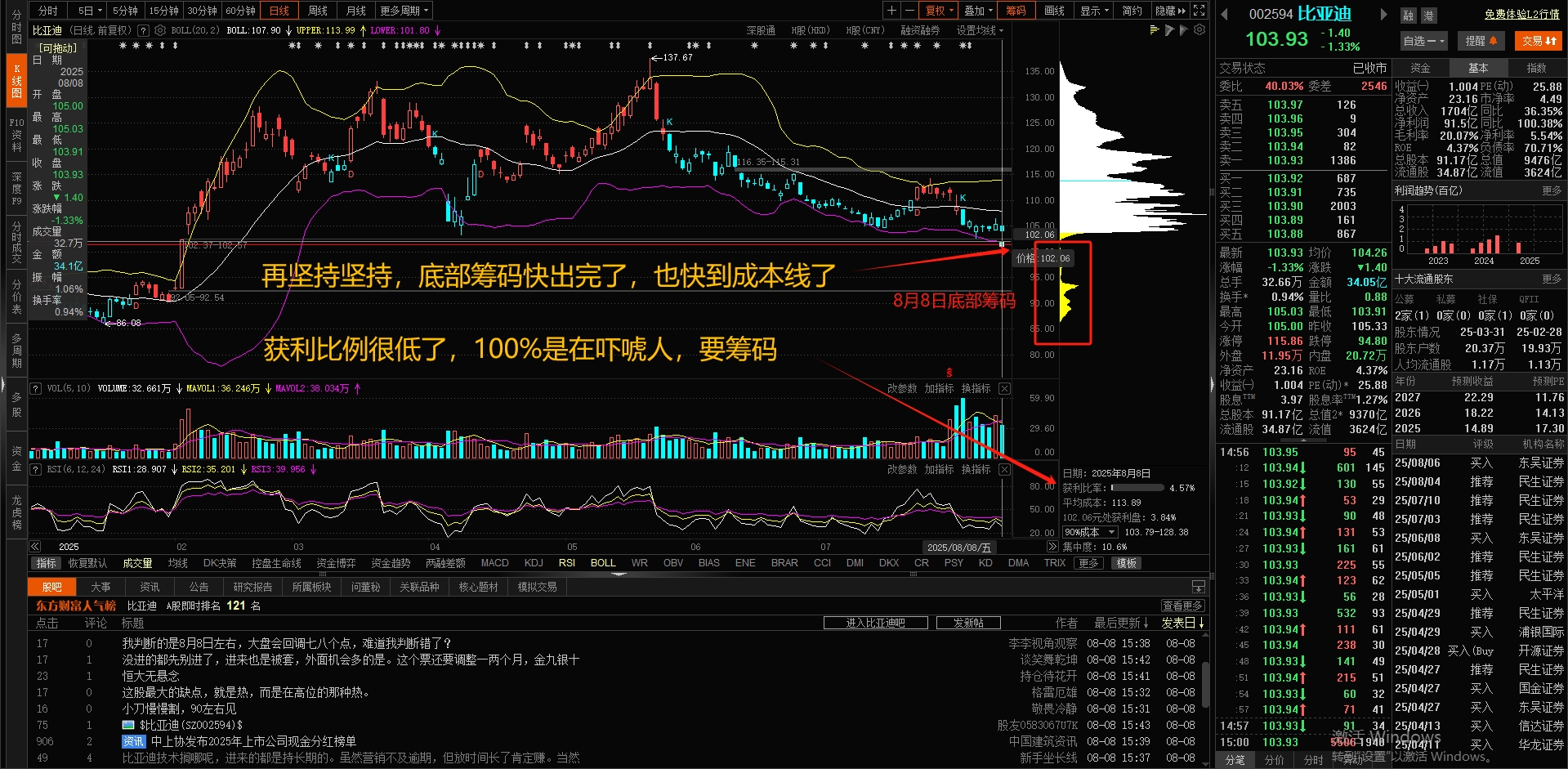Viewport: 1568px width, 769px height.
Task: Click the 交易 trade button
Action: (x=1539, y=40)
